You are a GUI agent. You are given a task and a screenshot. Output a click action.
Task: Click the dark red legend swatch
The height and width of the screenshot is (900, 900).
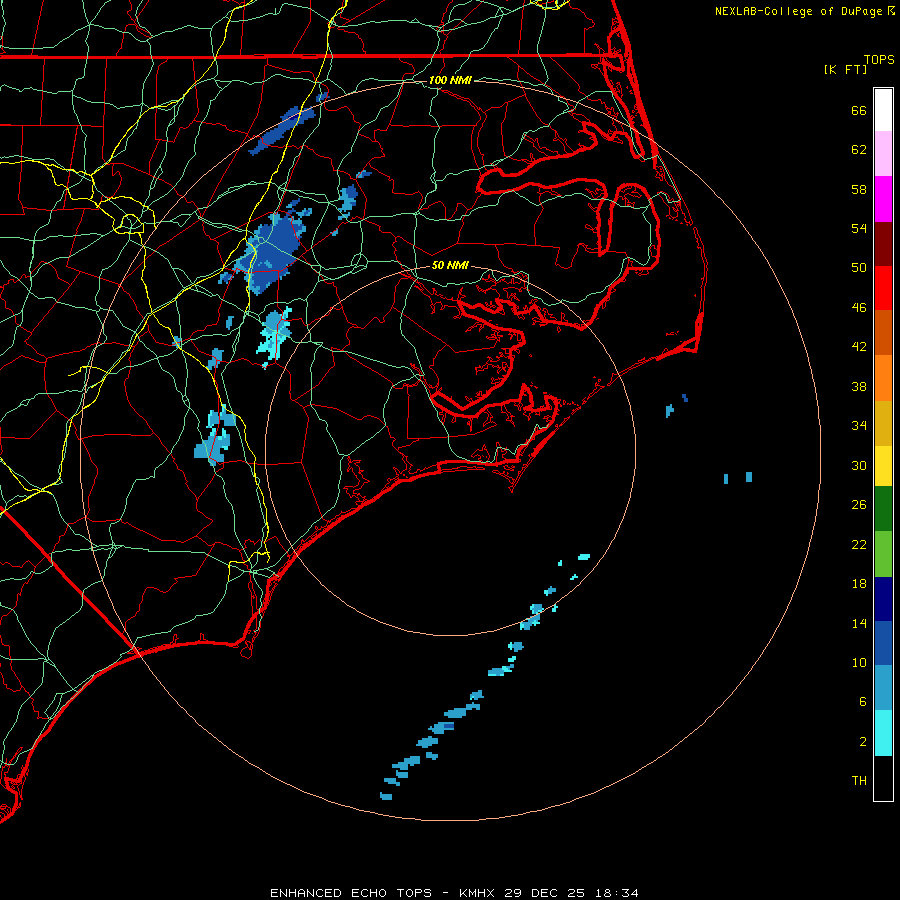[883, 243]
